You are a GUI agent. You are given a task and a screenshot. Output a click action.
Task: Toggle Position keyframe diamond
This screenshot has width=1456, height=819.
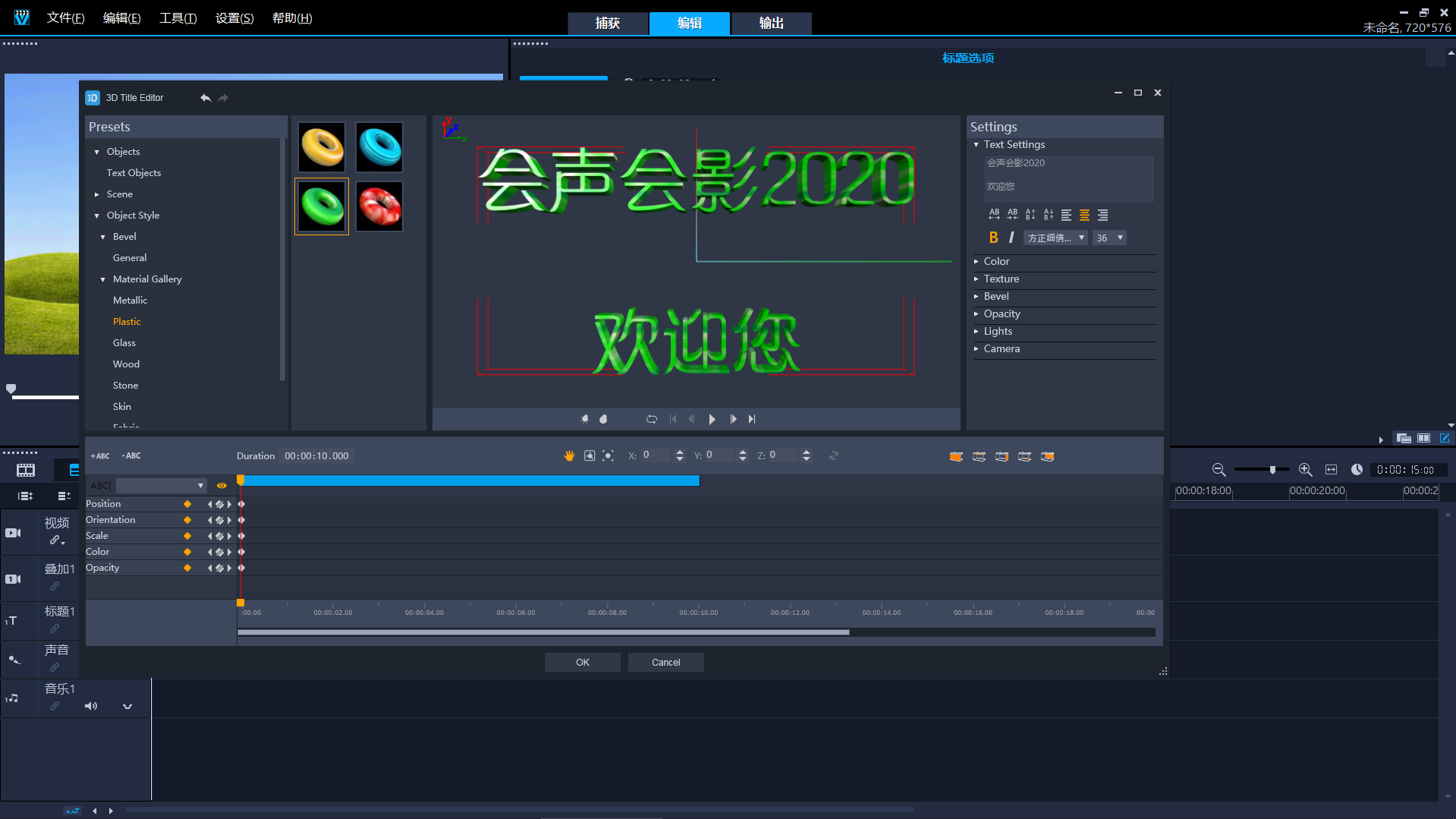pos(187,504)
